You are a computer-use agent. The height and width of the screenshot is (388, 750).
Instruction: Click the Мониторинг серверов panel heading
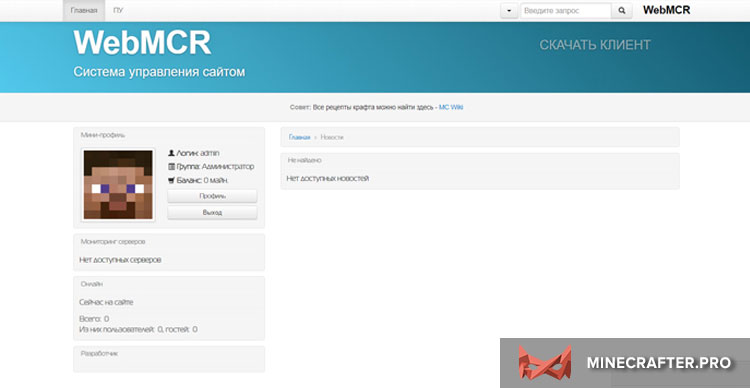113,242
